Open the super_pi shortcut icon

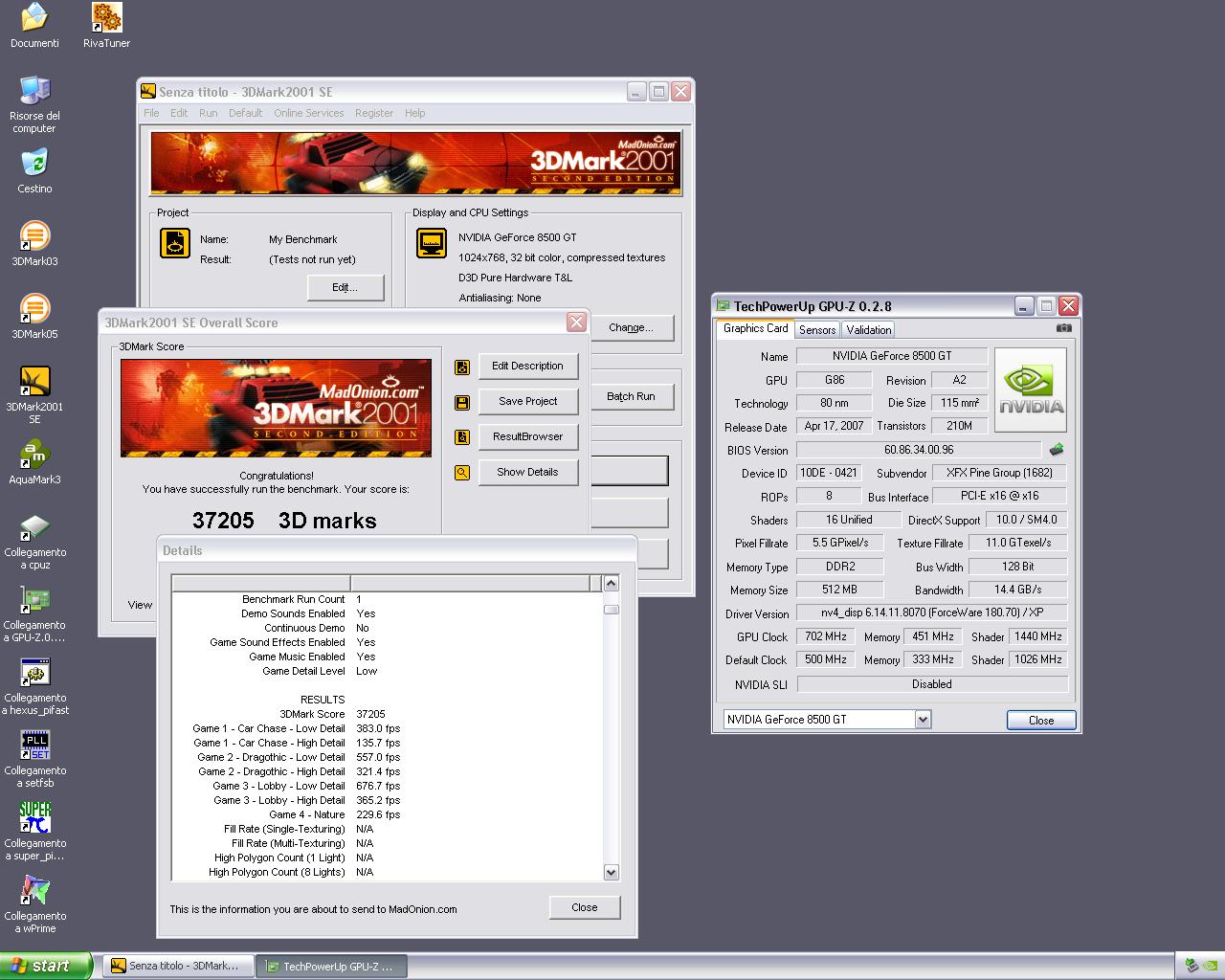pos(34,831)
